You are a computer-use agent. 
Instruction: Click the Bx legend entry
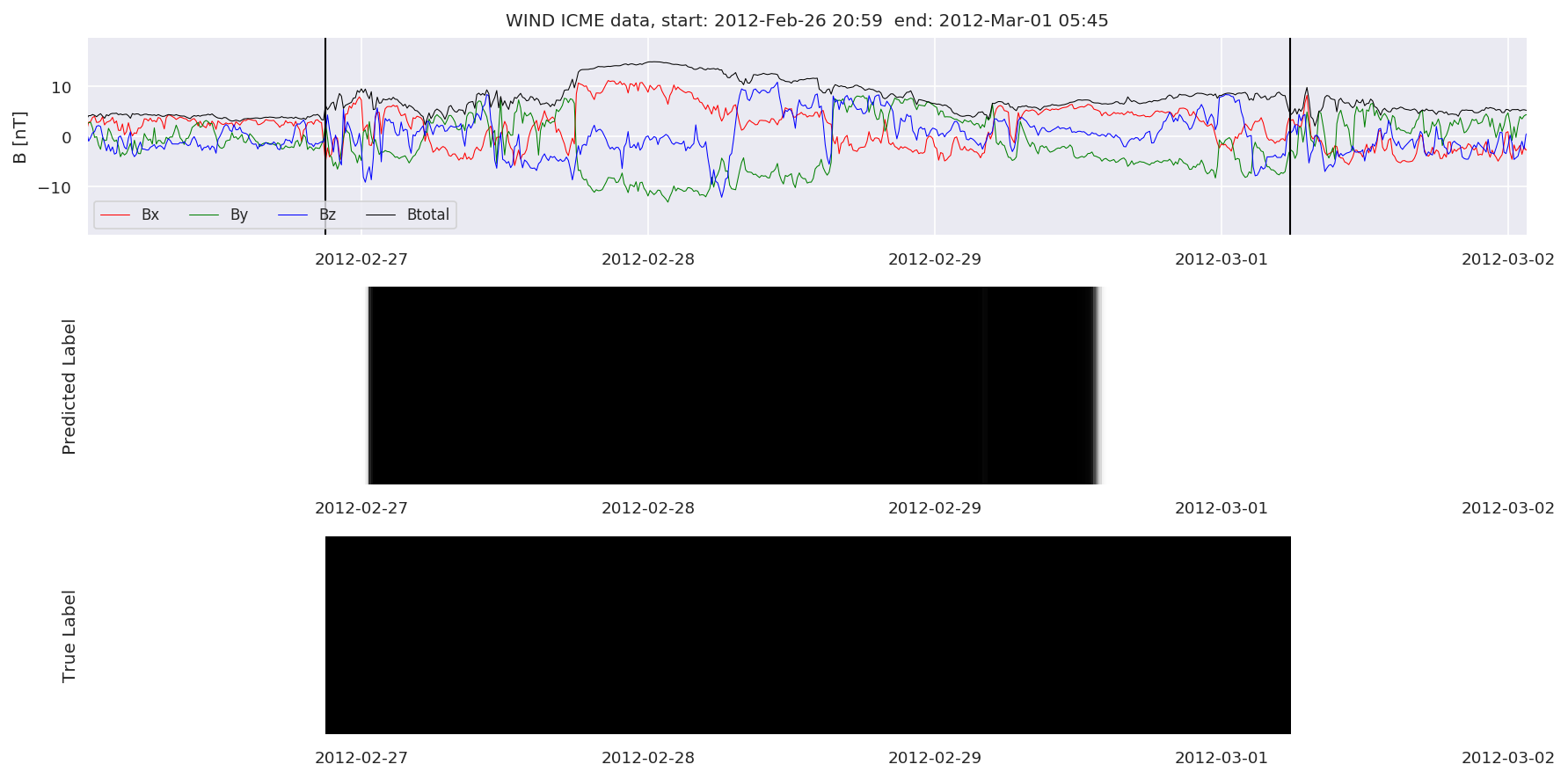[x=129, y=215]
